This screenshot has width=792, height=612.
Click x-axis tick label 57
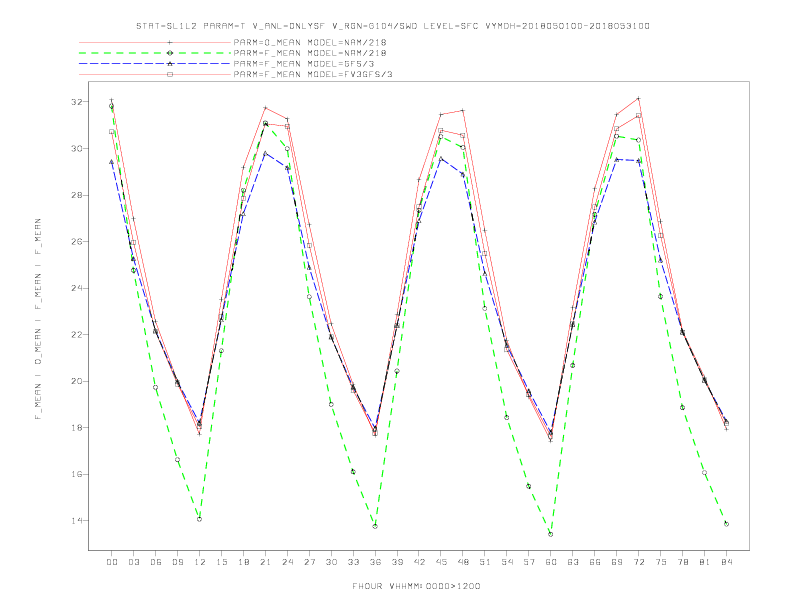point(529,562)
